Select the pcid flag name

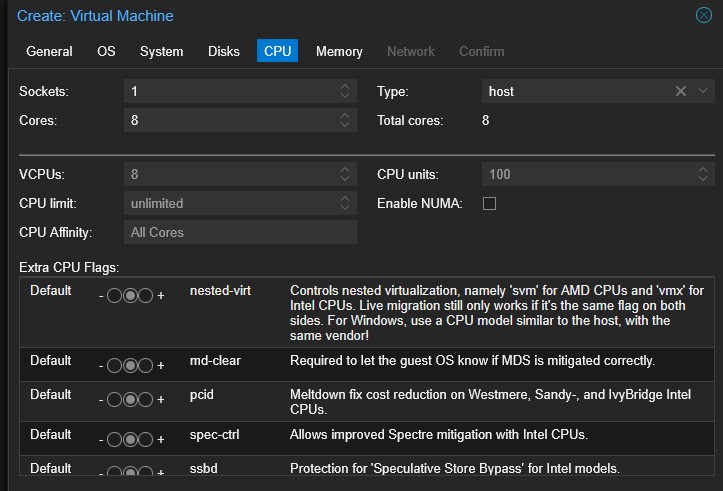pos(202,395)
